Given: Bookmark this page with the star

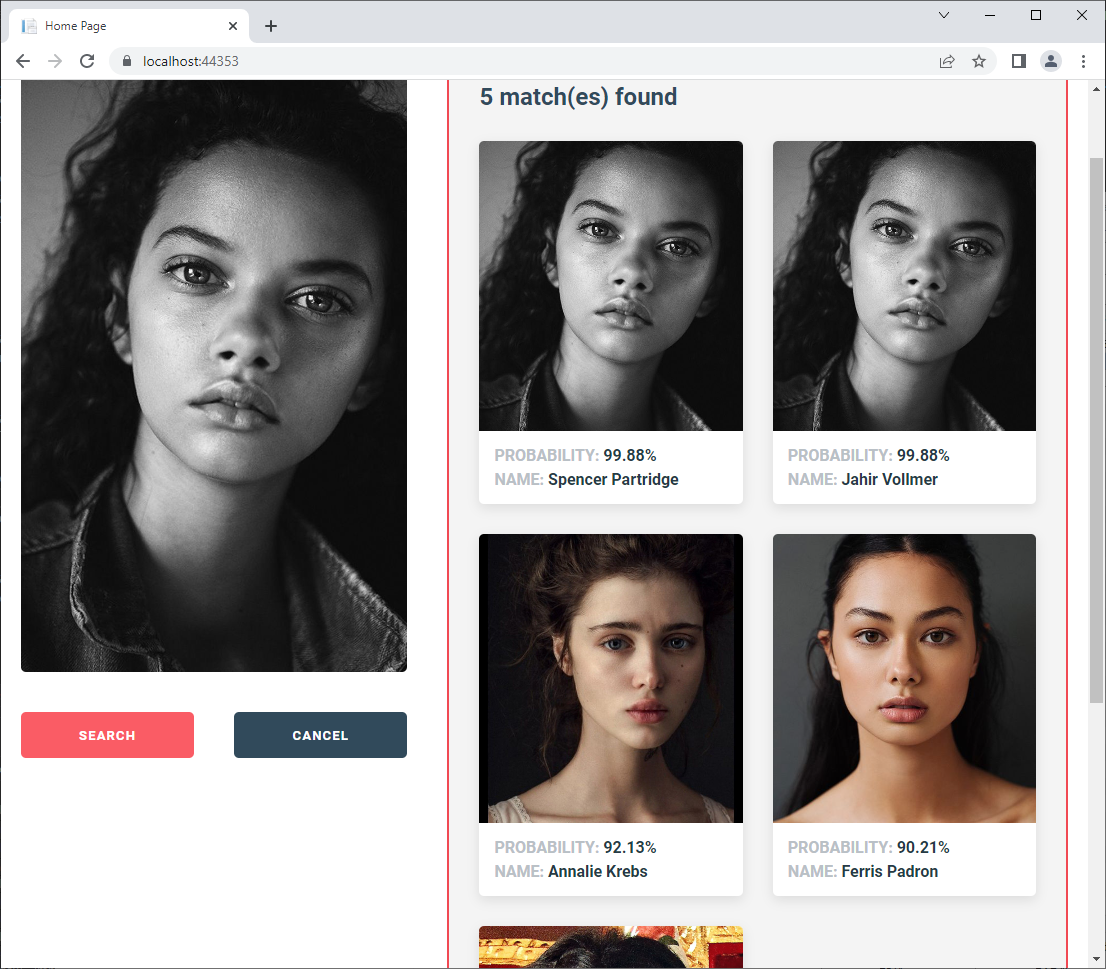Looking at the screenshot, I should 978,61.
